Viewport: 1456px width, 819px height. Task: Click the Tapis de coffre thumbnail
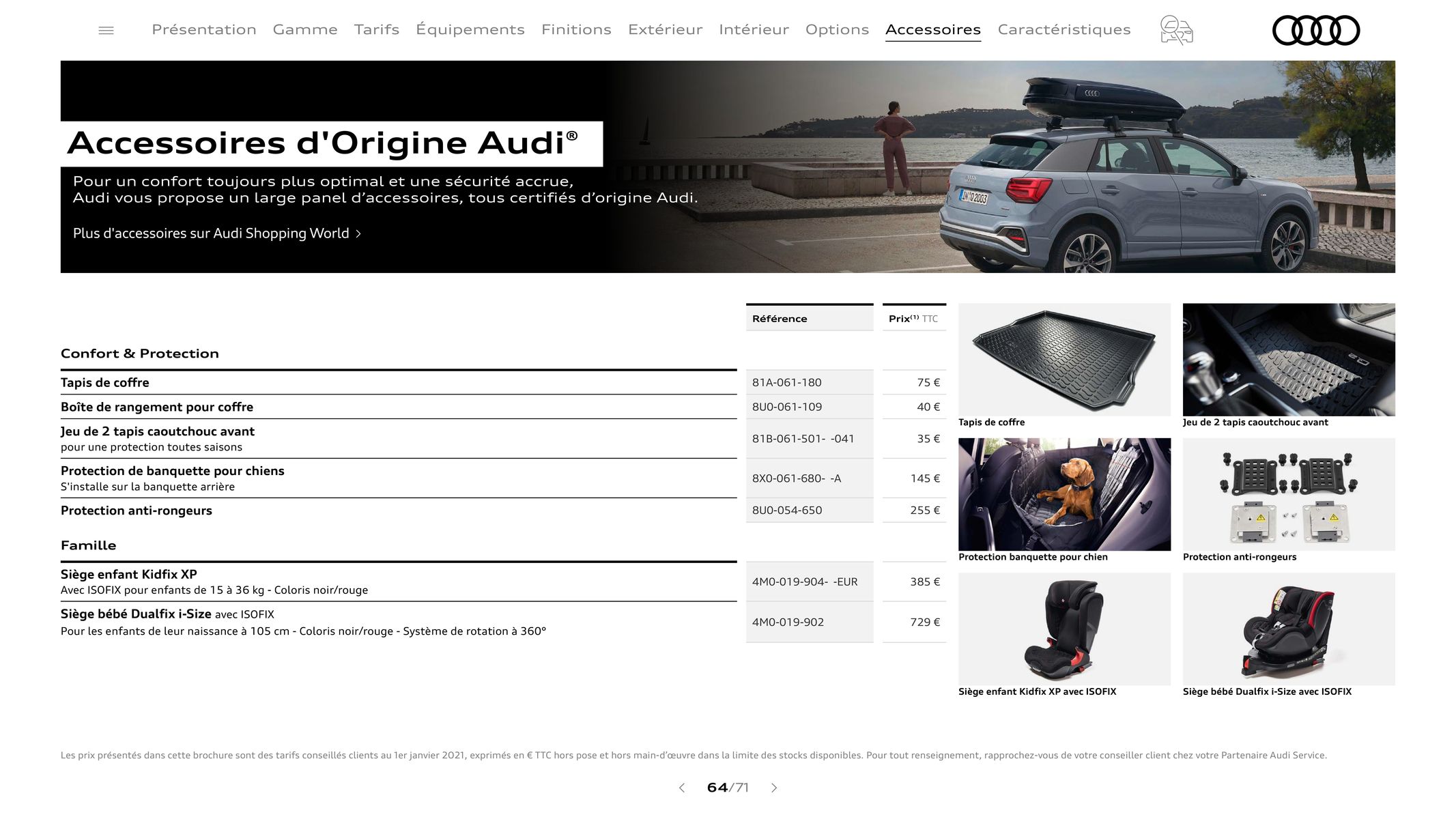click(1064, 360)
